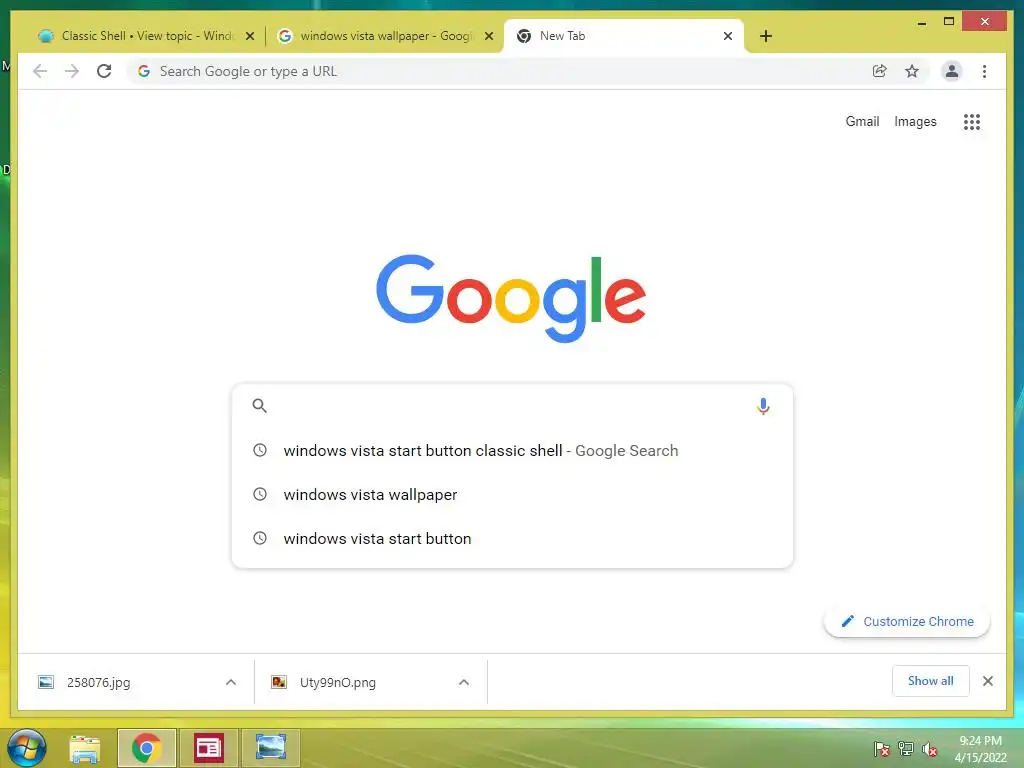
Task: Click the network tray icon
Action: tap(906, 748)
